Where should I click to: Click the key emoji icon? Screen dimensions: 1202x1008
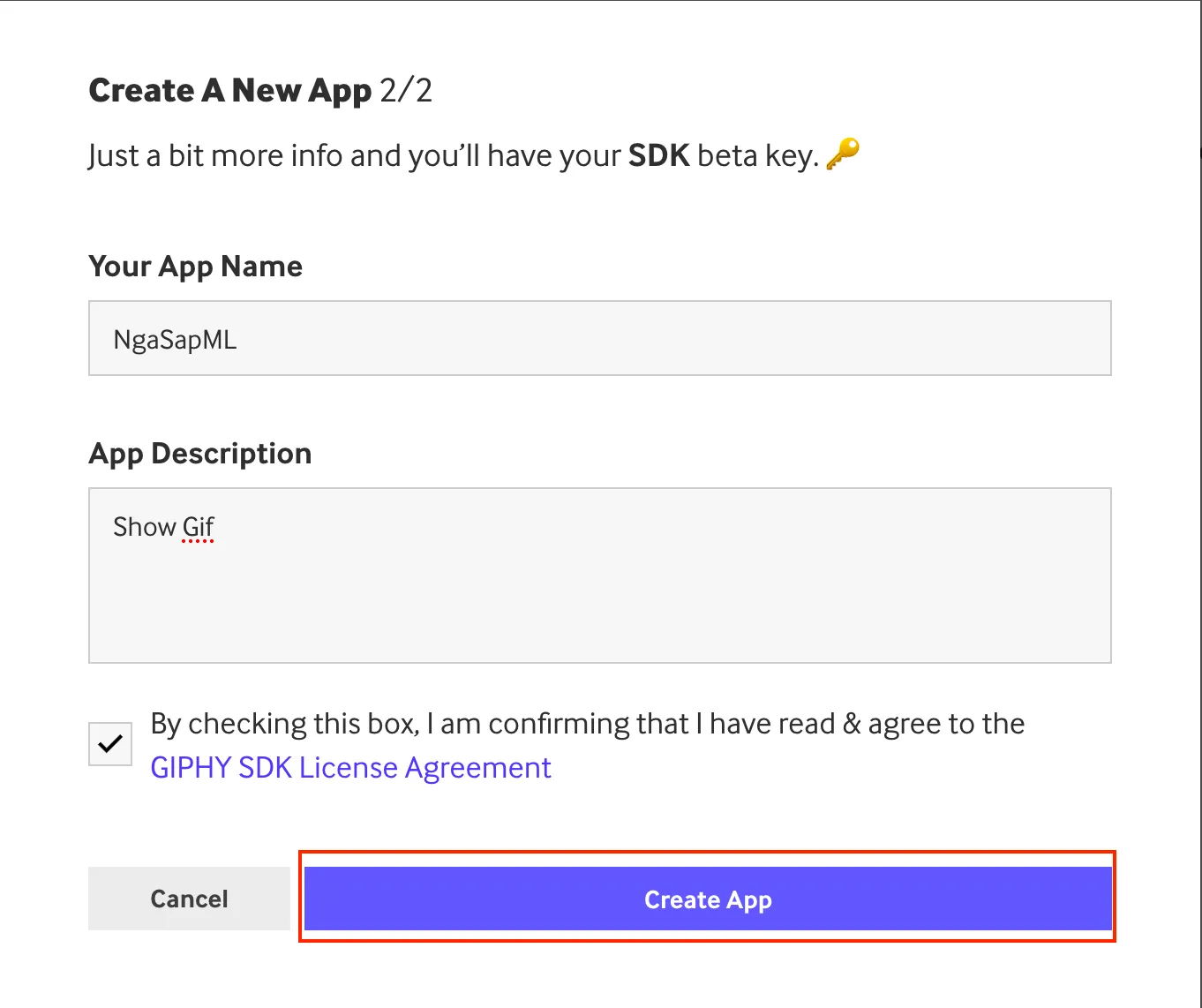tap(845, 154)
